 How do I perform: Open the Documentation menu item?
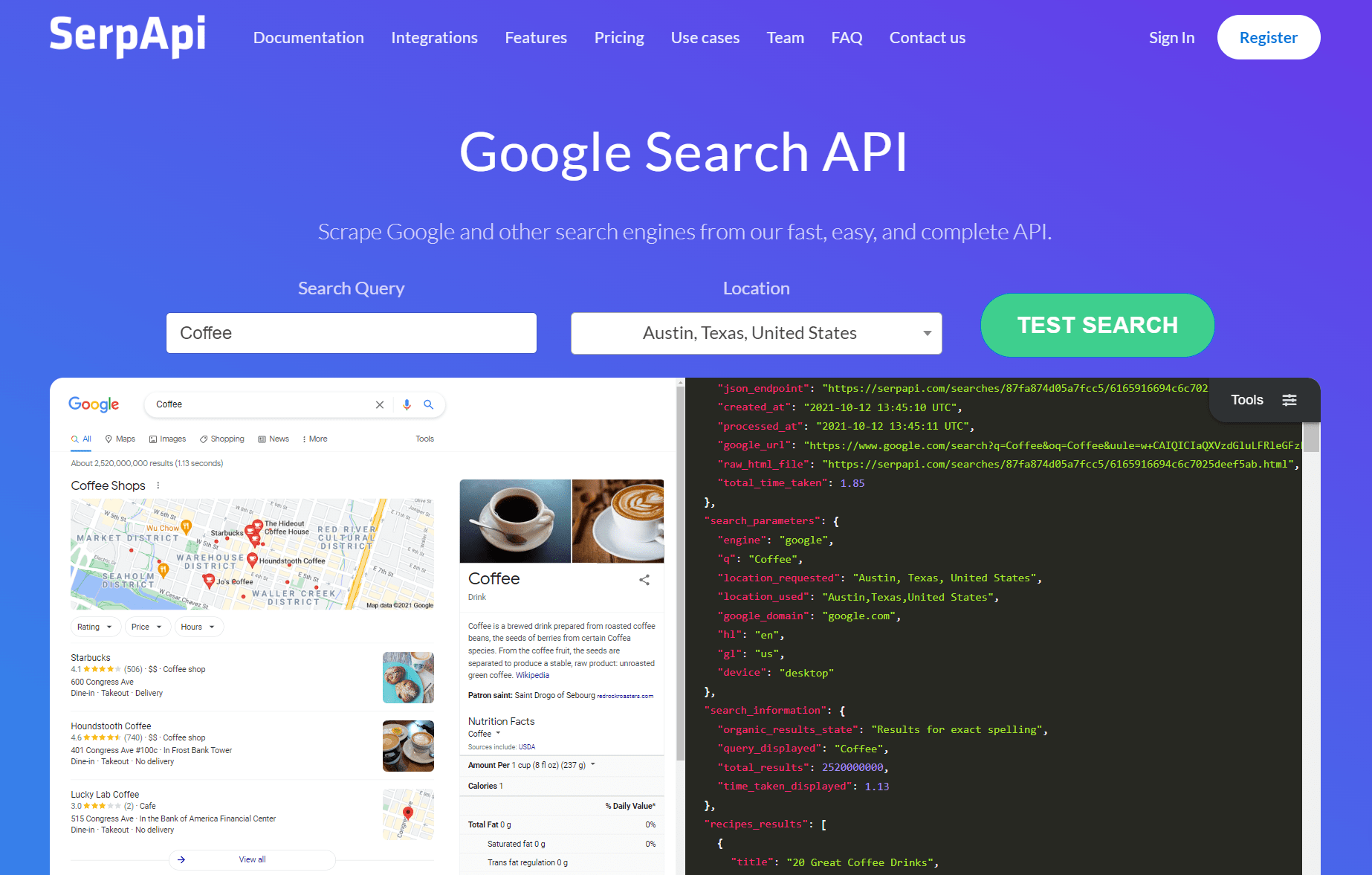tap(308, 38)
